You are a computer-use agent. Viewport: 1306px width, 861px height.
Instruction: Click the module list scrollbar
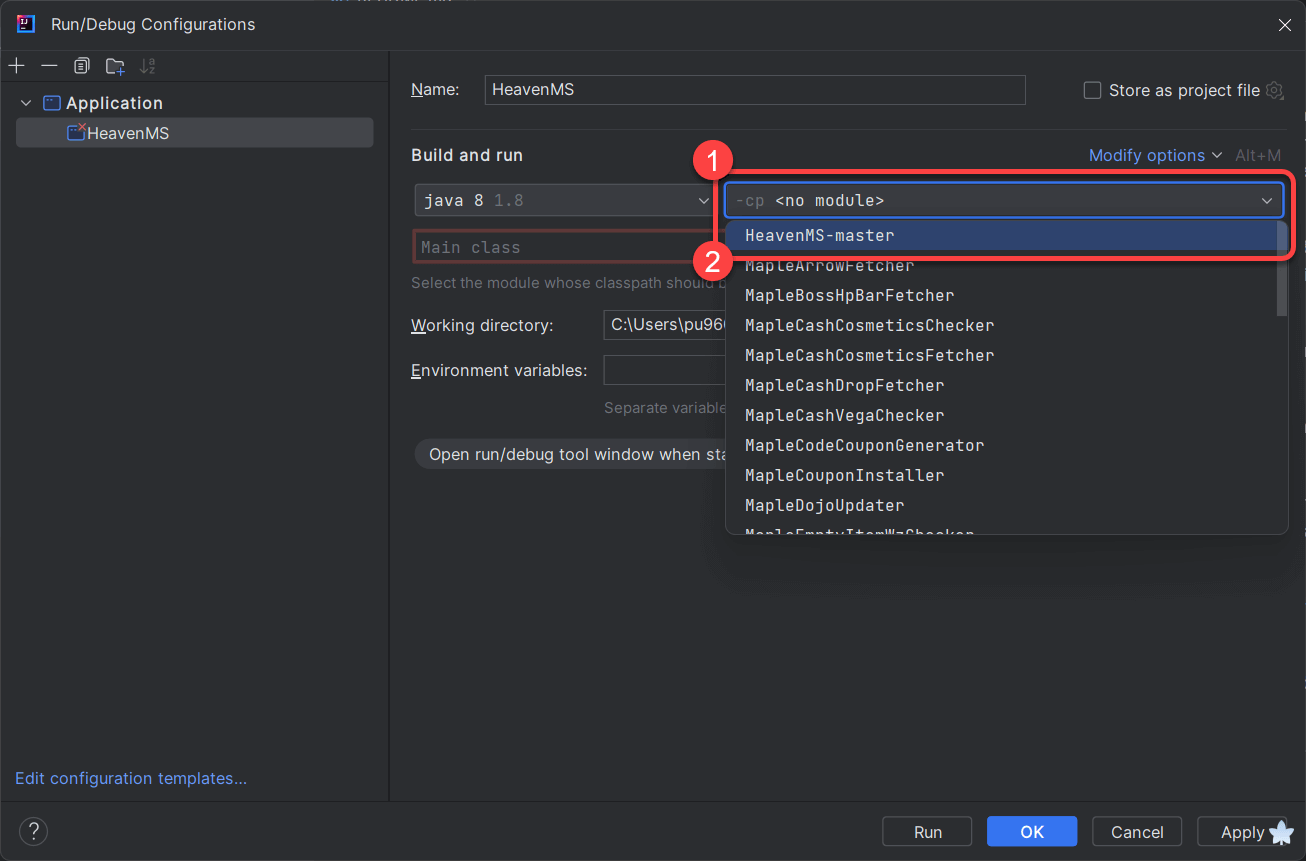coord(1282,268)
